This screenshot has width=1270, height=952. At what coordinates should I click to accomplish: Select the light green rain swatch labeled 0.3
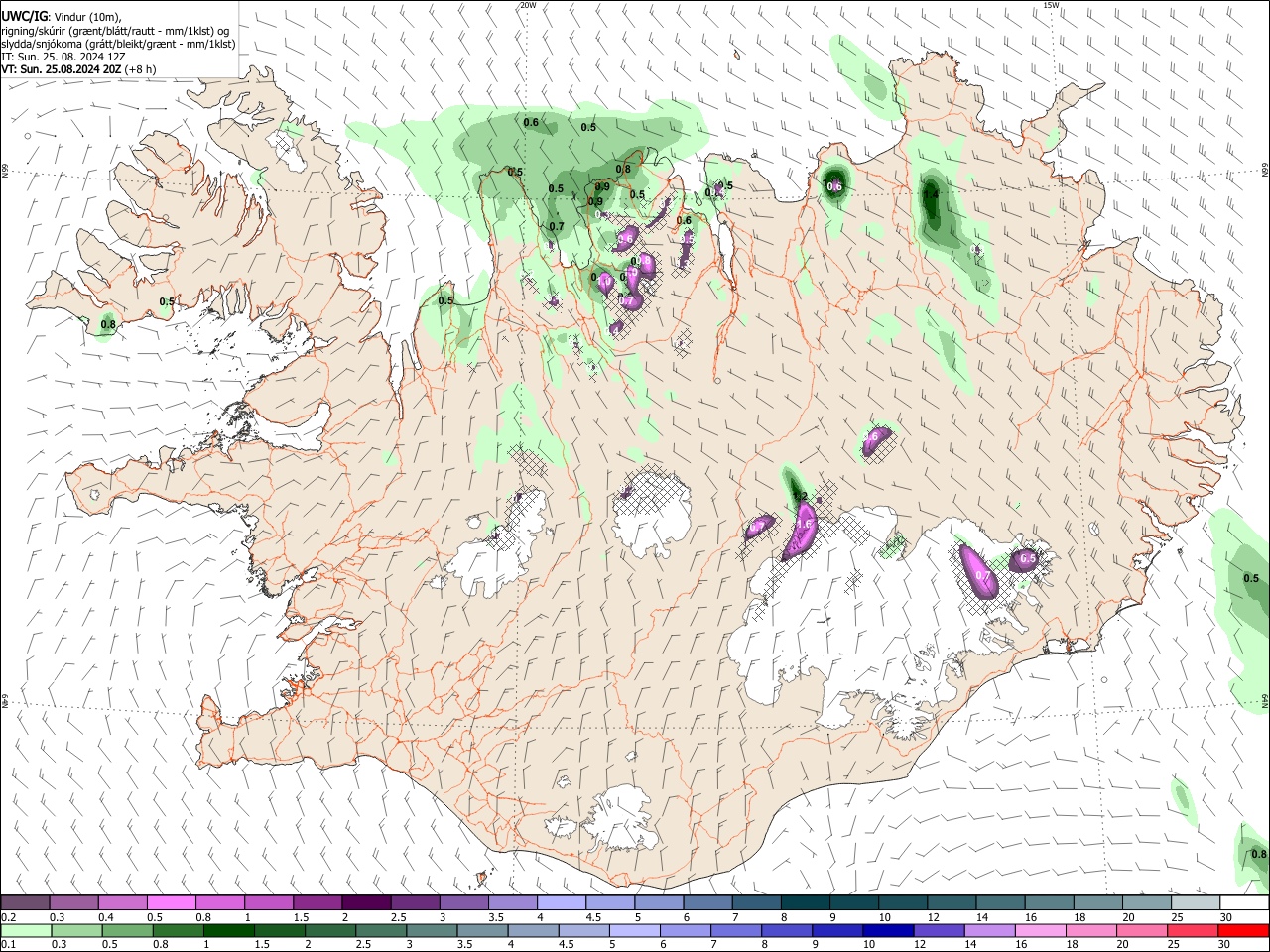[77, 931]
